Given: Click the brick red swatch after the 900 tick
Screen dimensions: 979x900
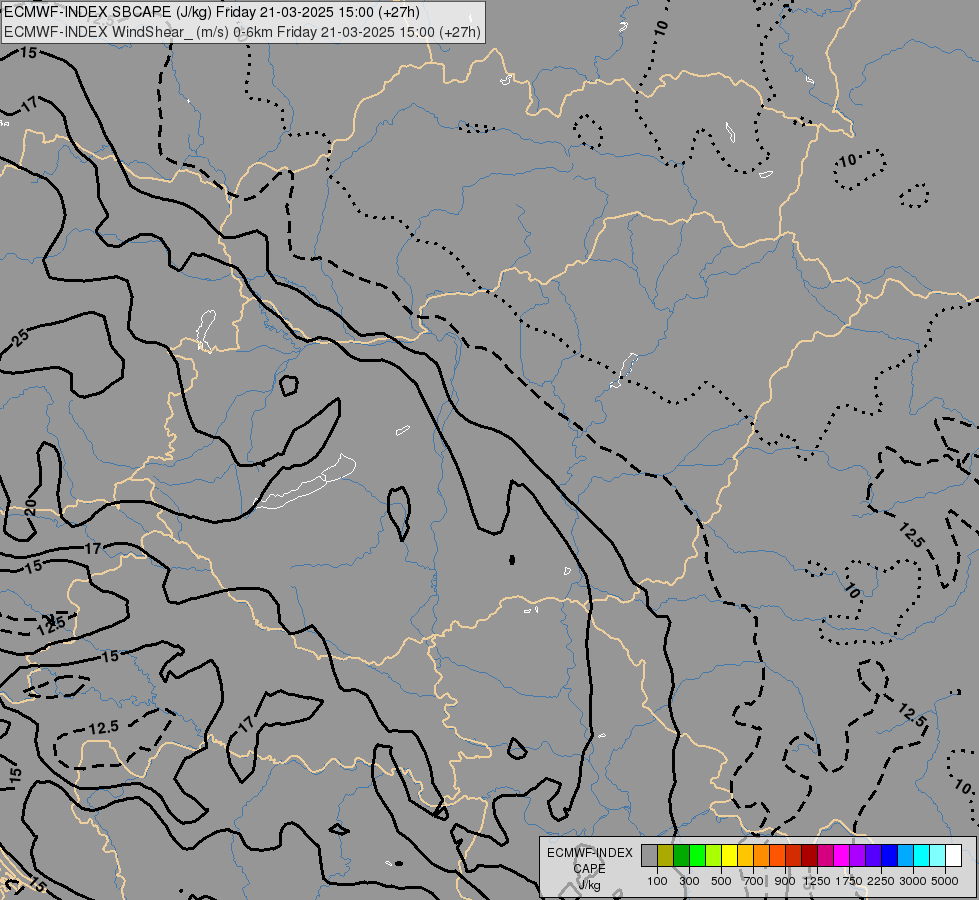Looking at the screenshot, I should (794, 855).
